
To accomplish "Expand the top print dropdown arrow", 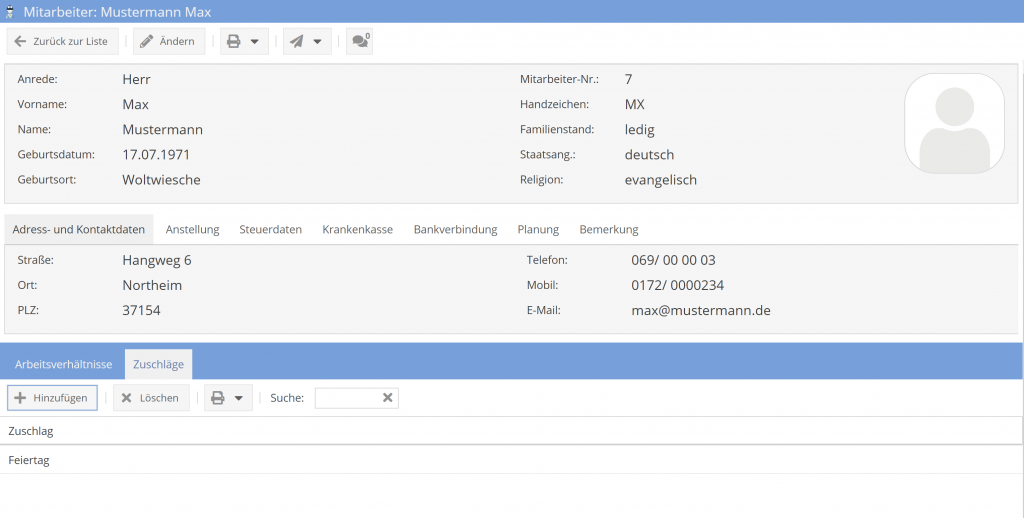I will (x=255, y=42).
